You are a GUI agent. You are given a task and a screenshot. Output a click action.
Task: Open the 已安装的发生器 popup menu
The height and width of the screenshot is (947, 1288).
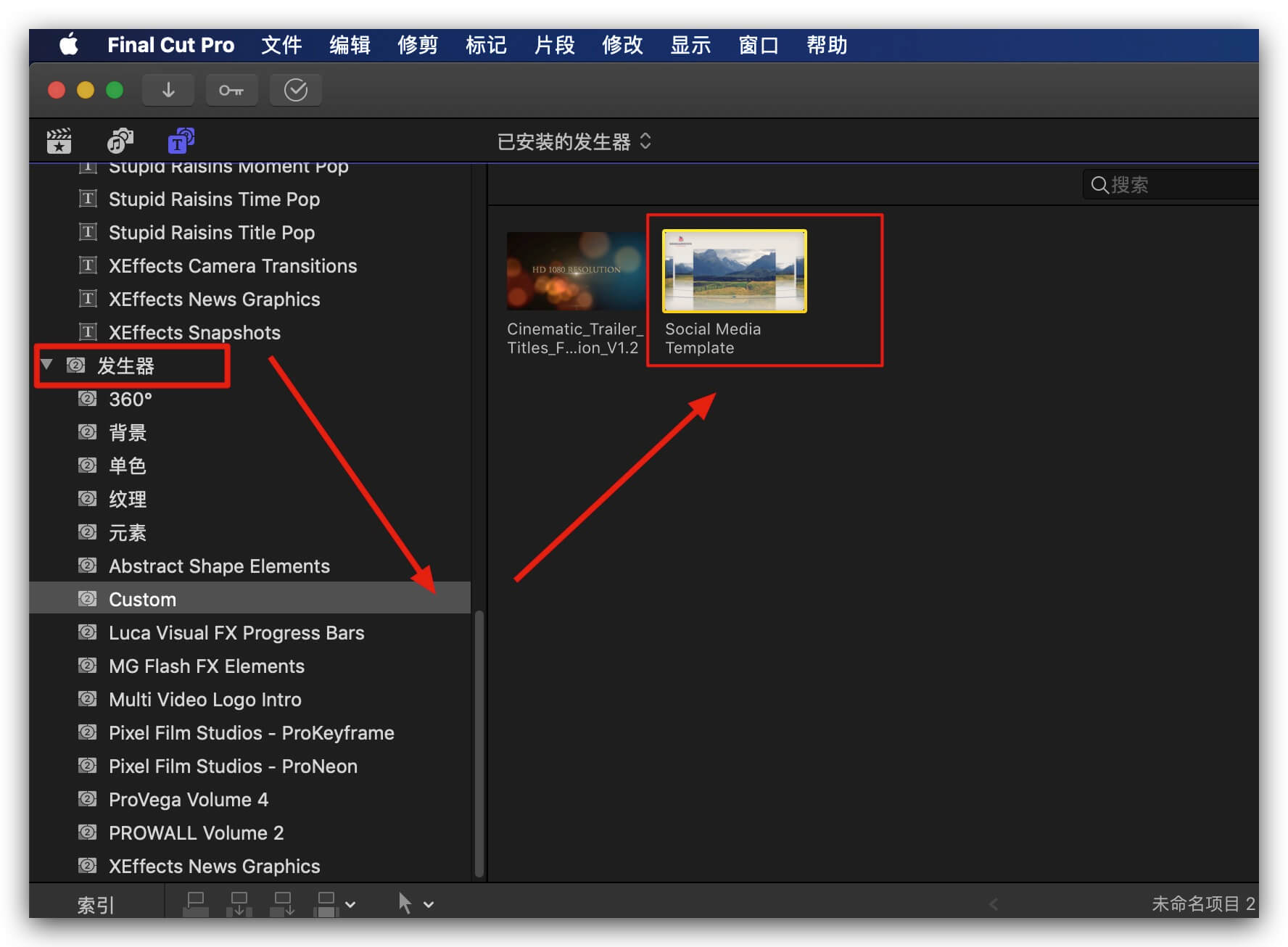574,141
